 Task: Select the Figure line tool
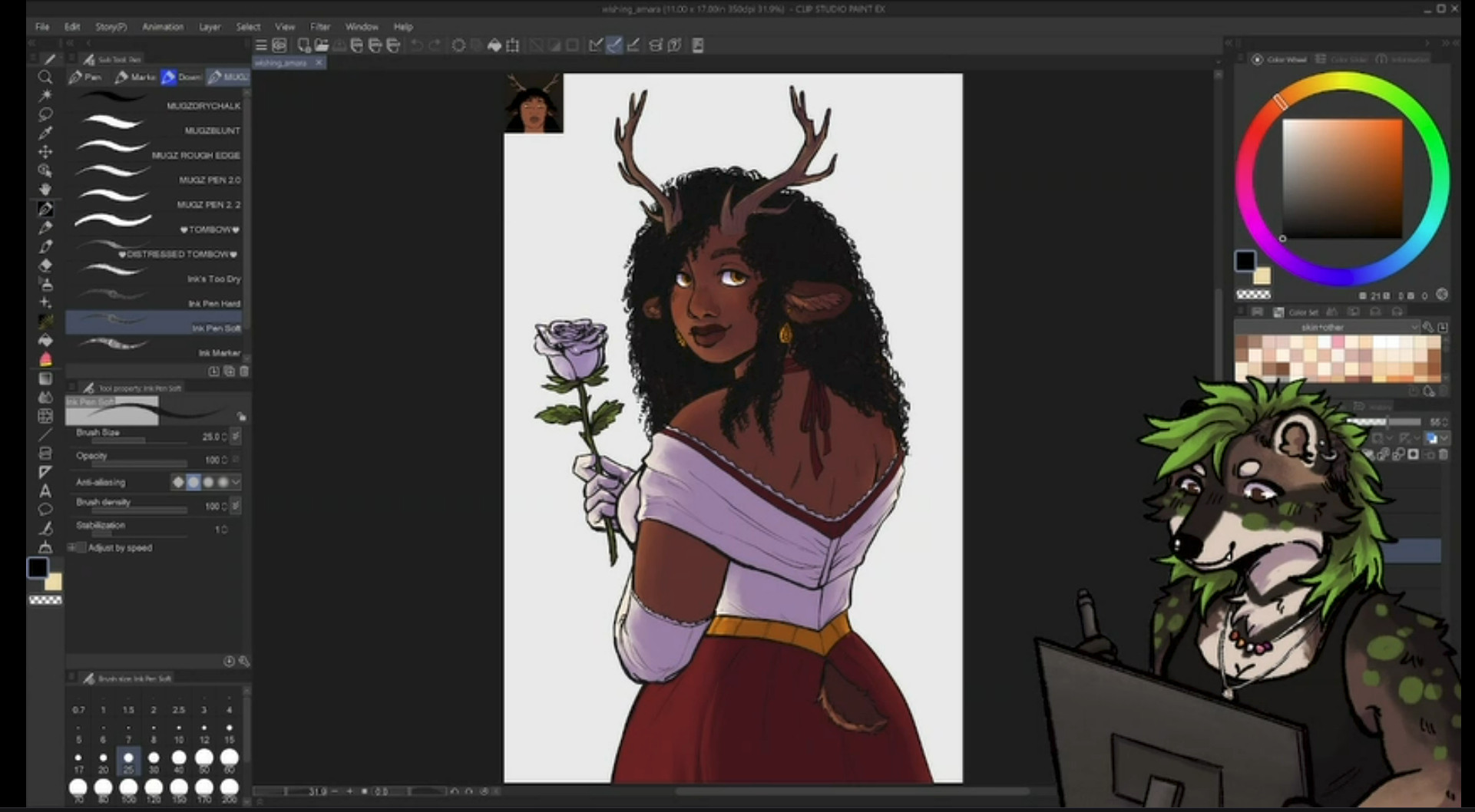point(45,435)
